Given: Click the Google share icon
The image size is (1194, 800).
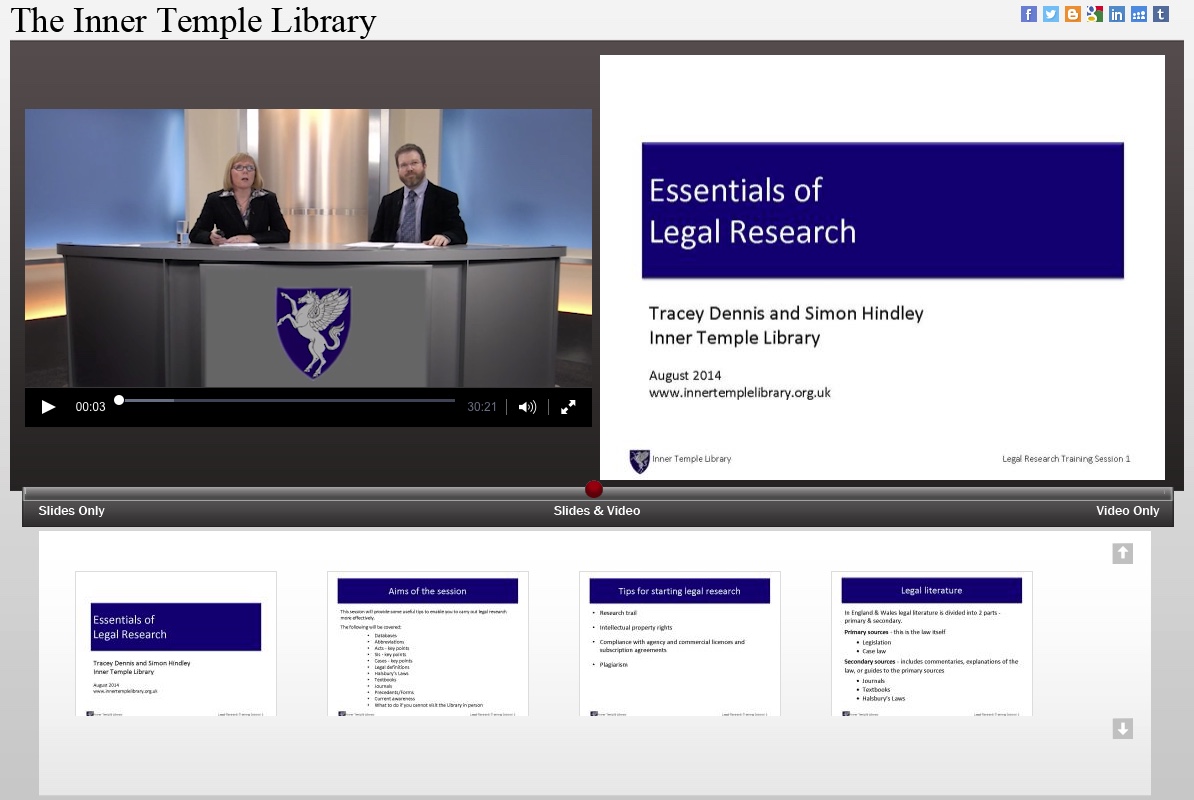Looking at the screenshot, I should click(x=1094, y=14).
